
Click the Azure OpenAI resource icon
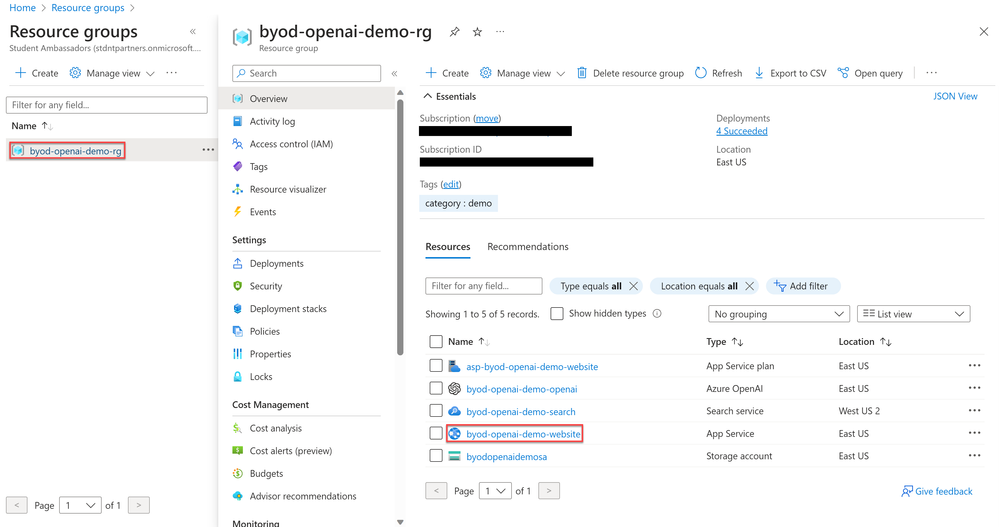[x=454, y=389]
